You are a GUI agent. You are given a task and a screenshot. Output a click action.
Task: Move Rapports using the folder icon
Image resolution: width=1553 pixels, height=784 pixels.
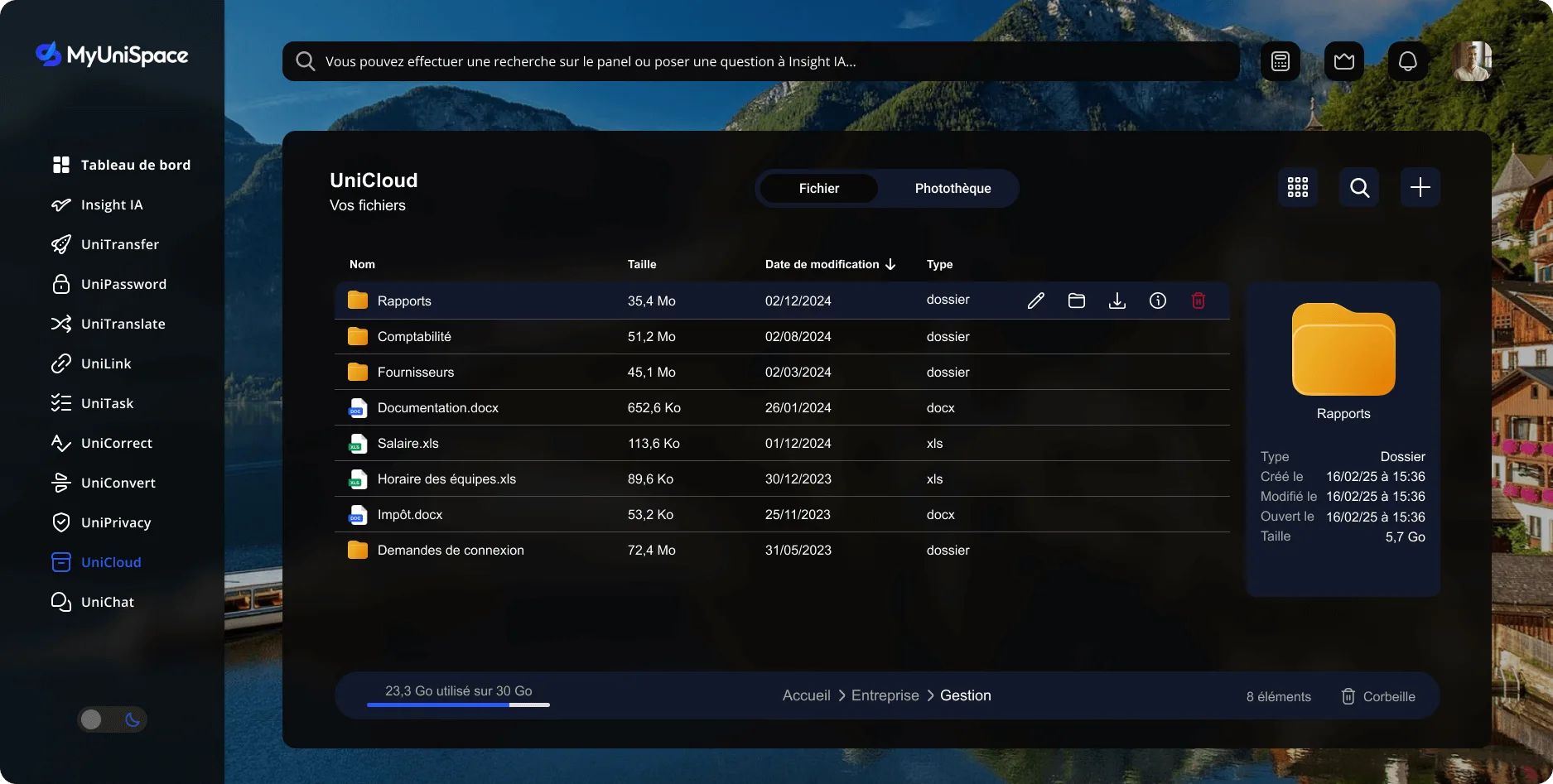click(1077, 301)
